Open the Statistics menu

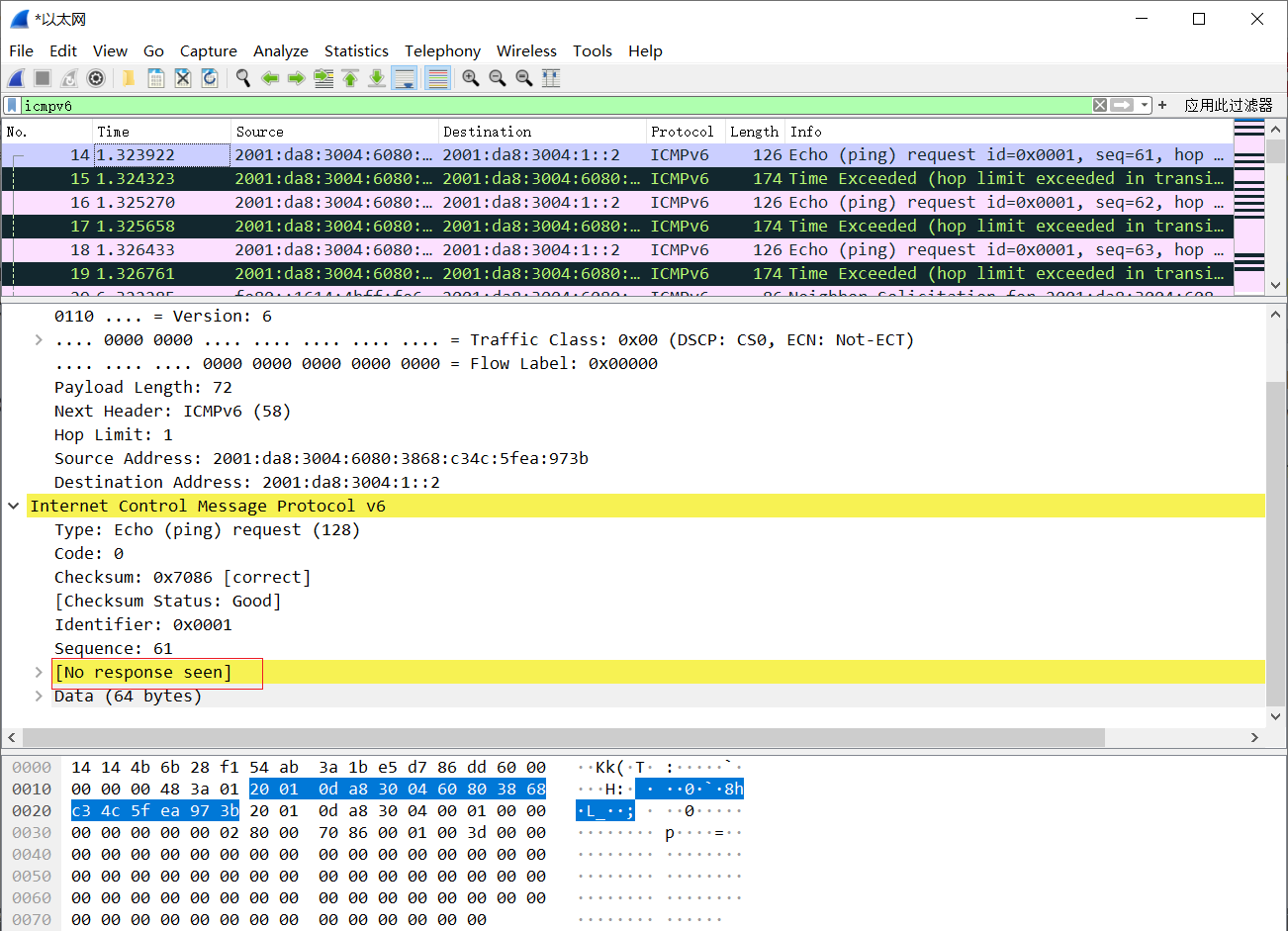coord(356,50)
